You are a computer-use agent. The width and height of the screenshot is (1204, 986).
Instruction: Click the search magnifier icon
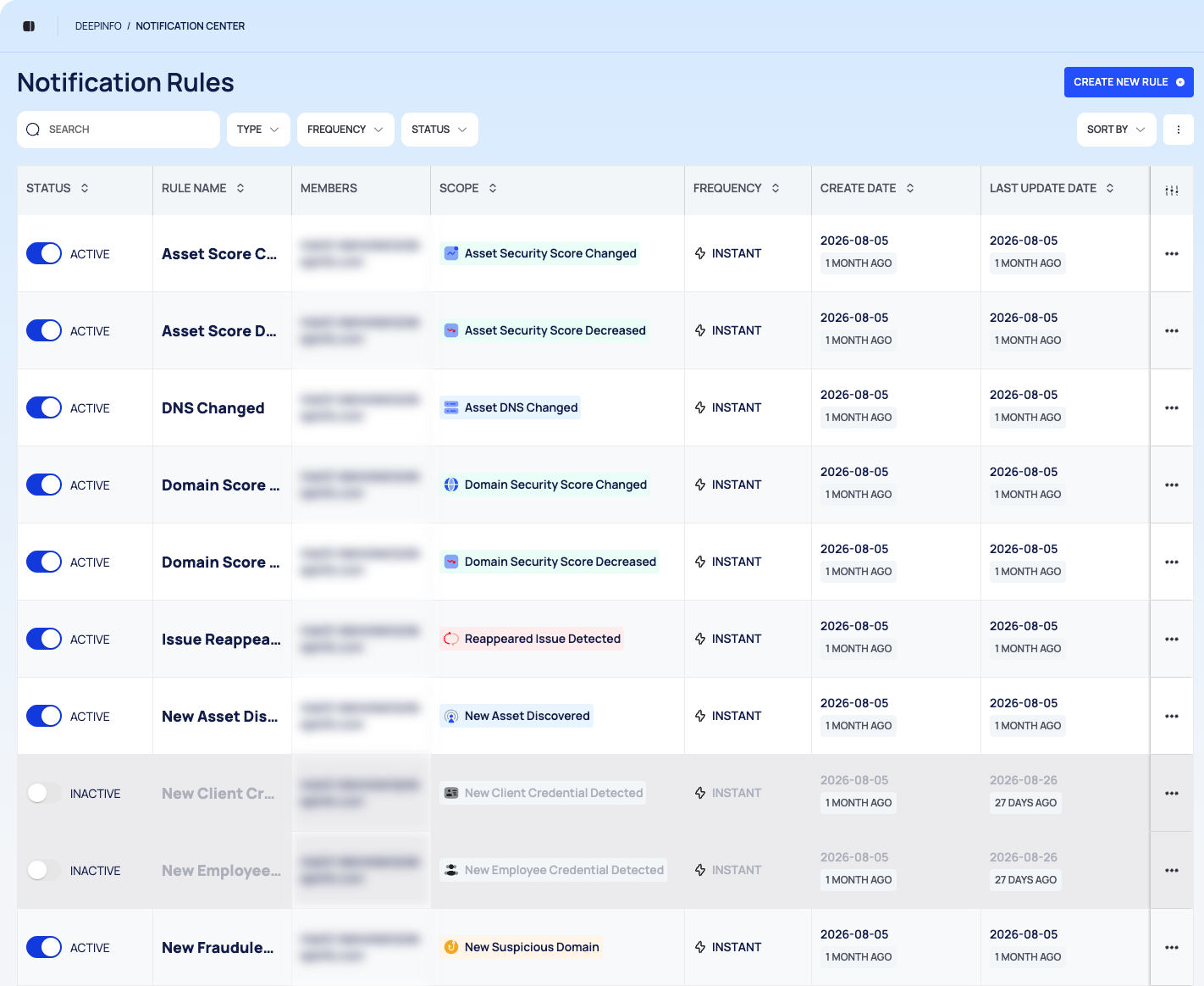(x=33, y=130)
